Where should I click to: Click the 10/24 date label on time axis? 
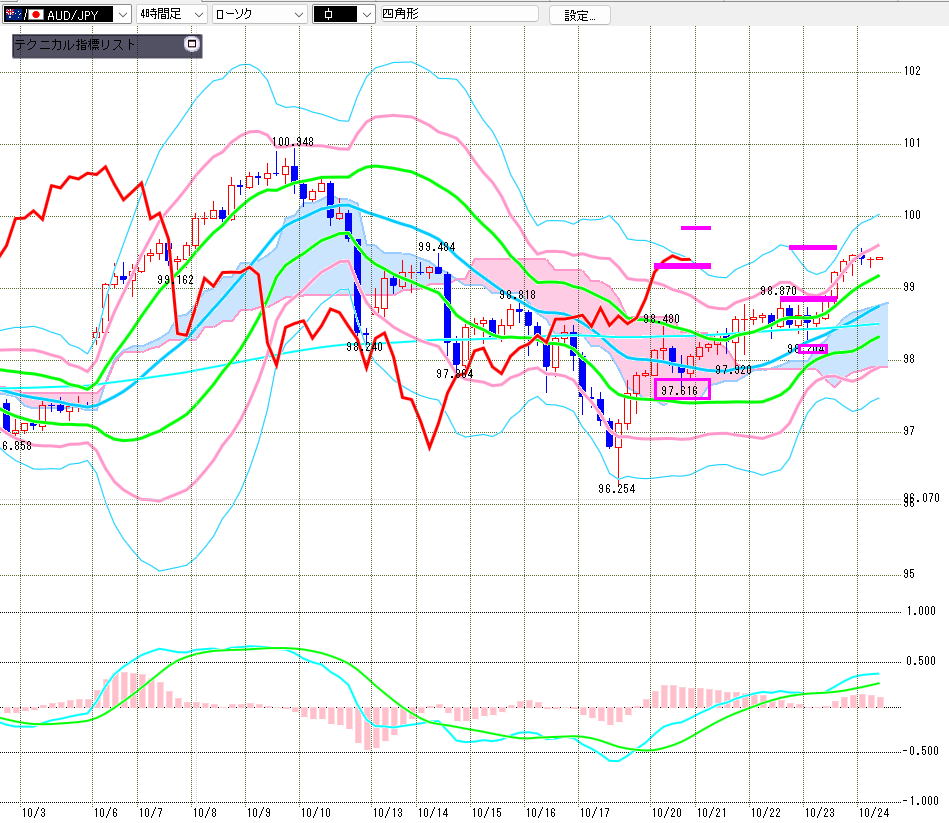pos(874,813)
